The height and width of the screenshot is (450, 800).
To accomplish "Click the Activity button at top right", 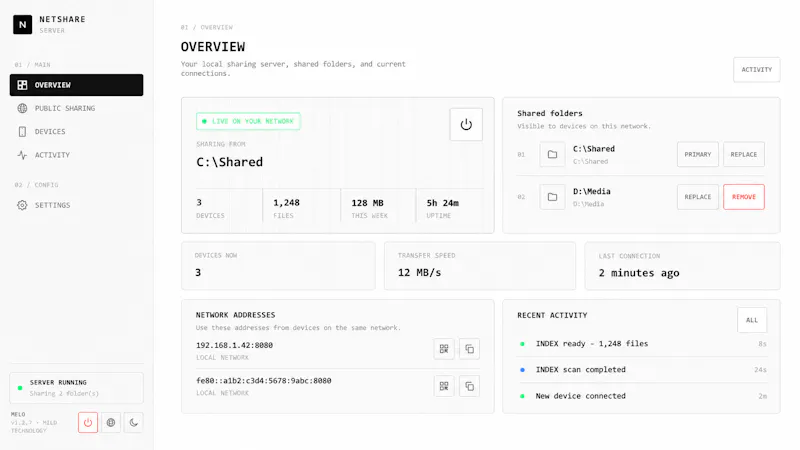I will point(757,69).
